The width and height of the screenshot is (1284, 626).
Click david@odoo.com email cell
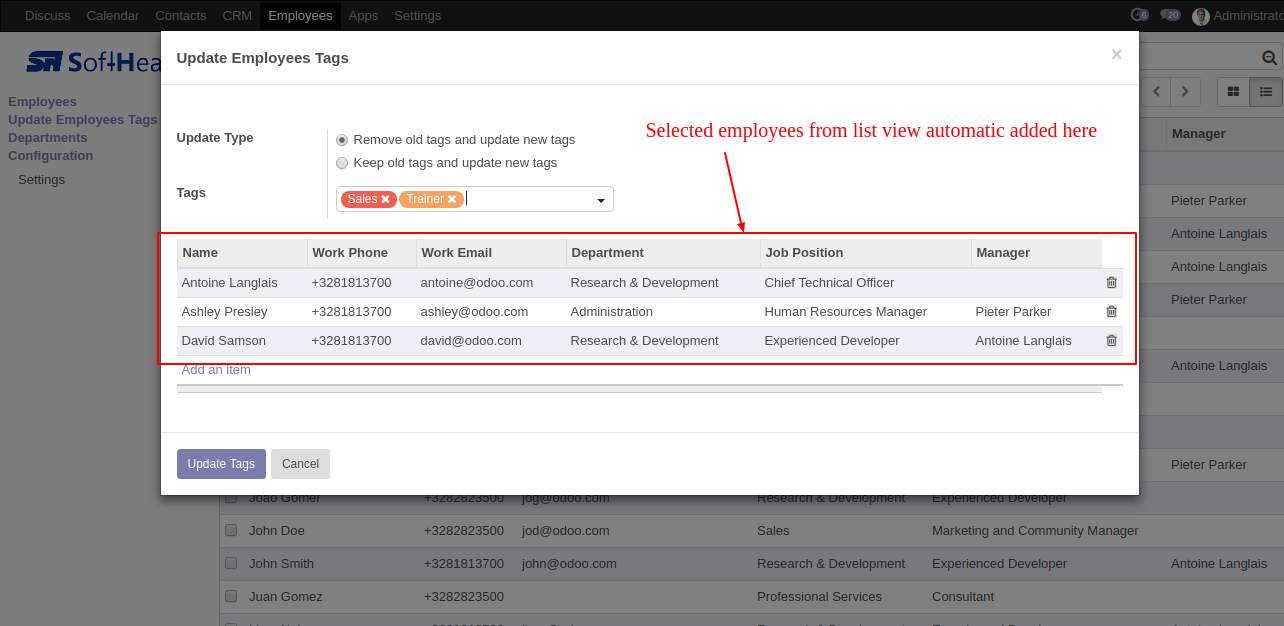[491, 341]
